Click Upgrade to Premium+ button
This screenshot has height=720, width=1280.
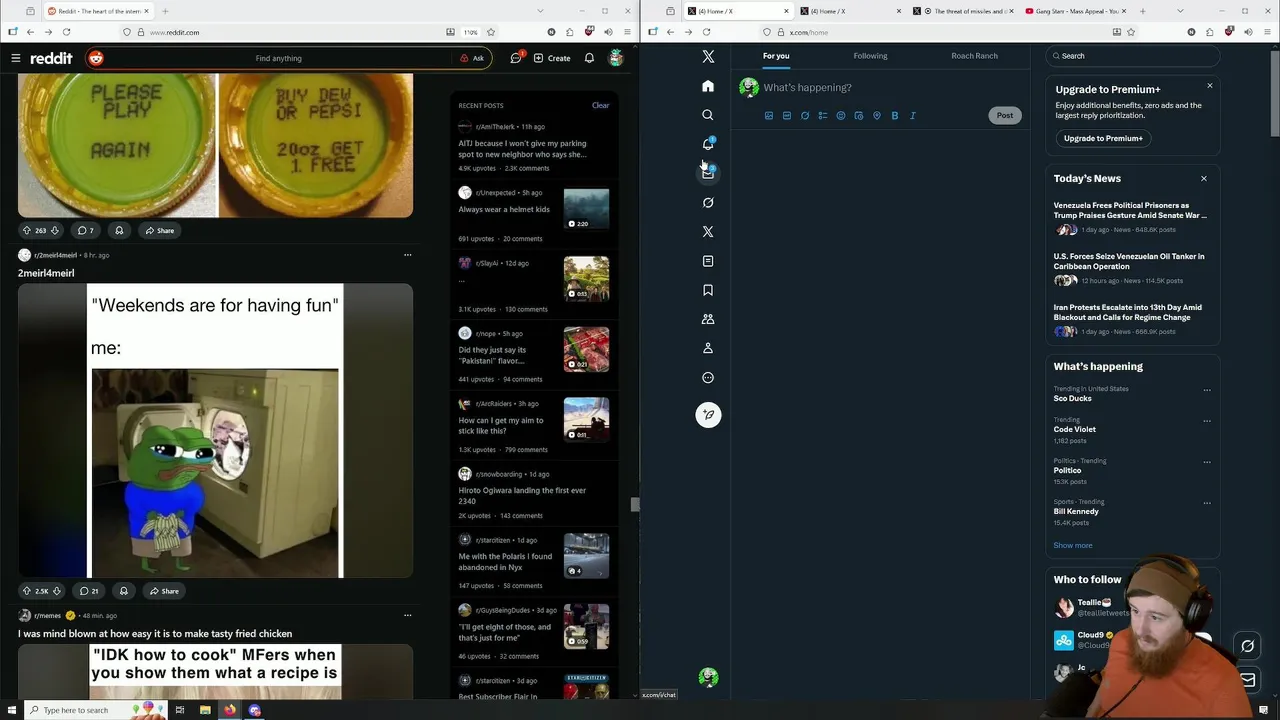tap(1103, 138)
